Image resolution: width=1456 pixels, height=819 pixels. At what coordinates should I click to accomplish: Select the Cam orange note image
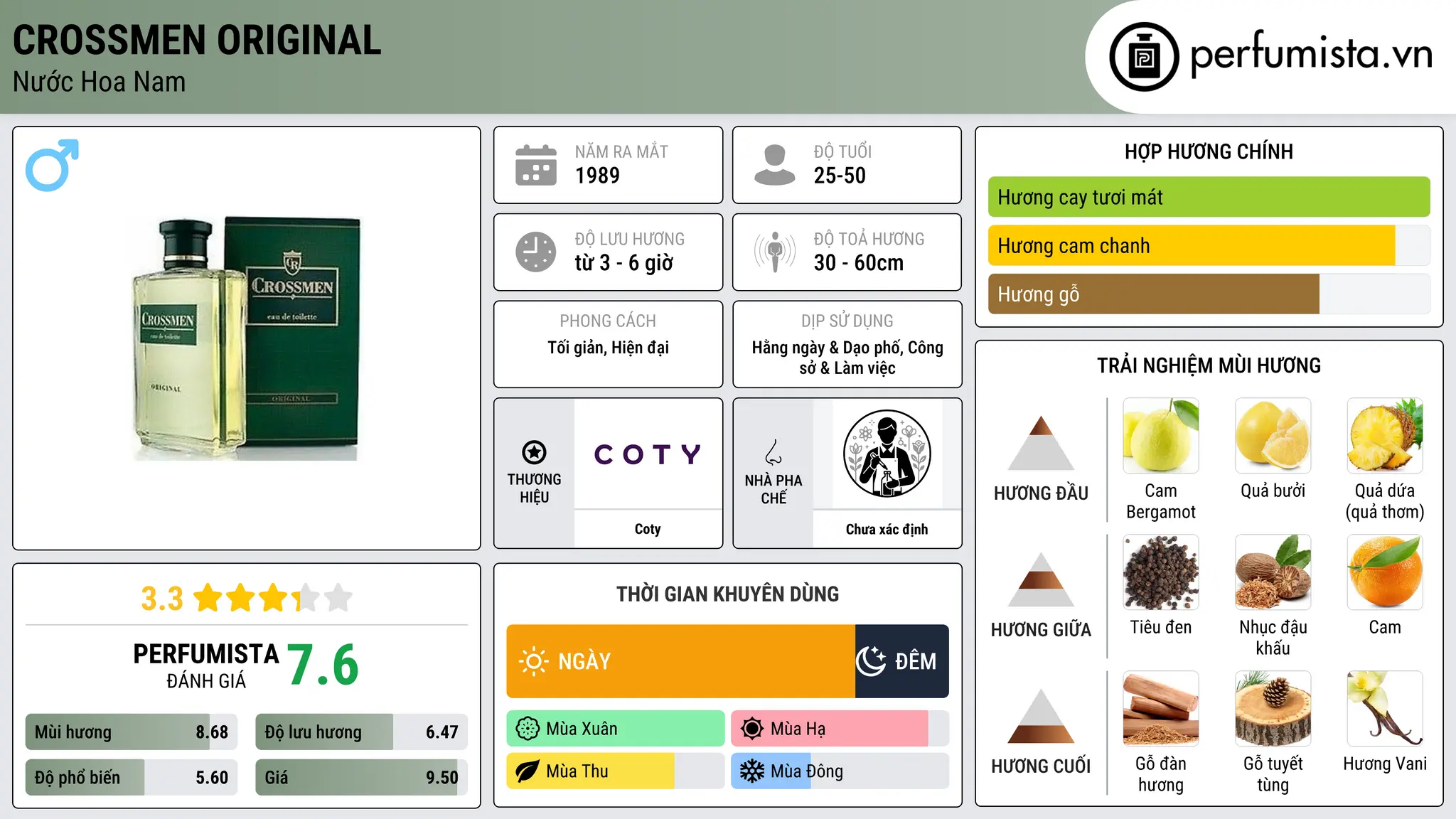tap(1385, 572)
